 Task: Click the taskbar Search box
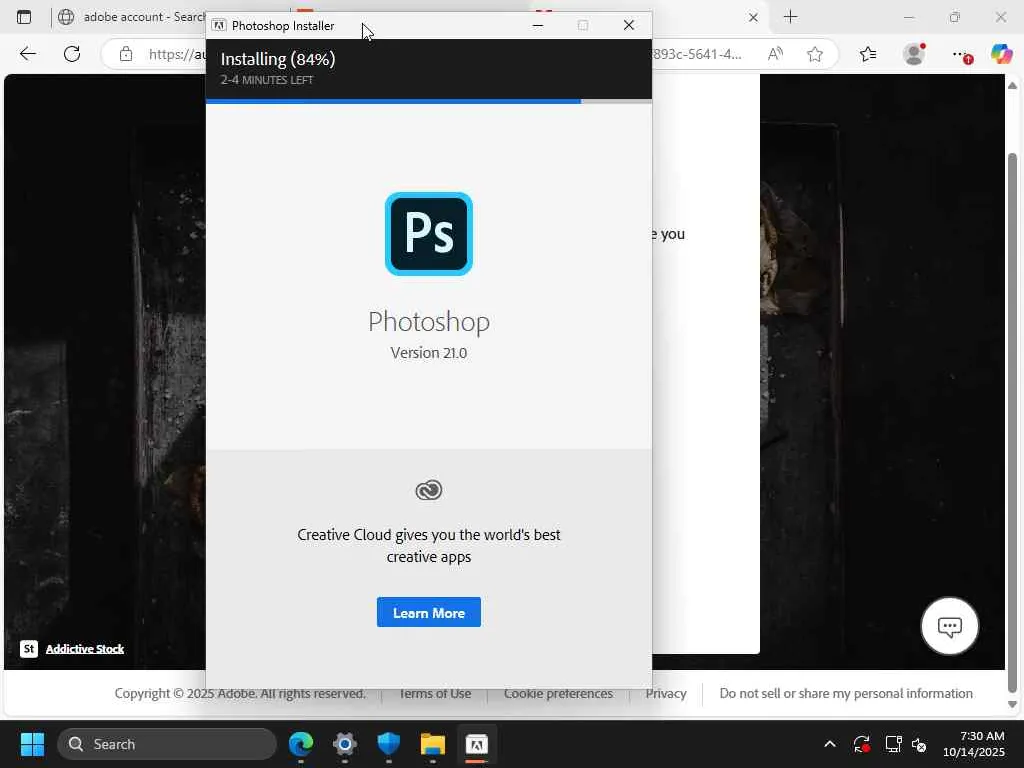click(167, 744)
